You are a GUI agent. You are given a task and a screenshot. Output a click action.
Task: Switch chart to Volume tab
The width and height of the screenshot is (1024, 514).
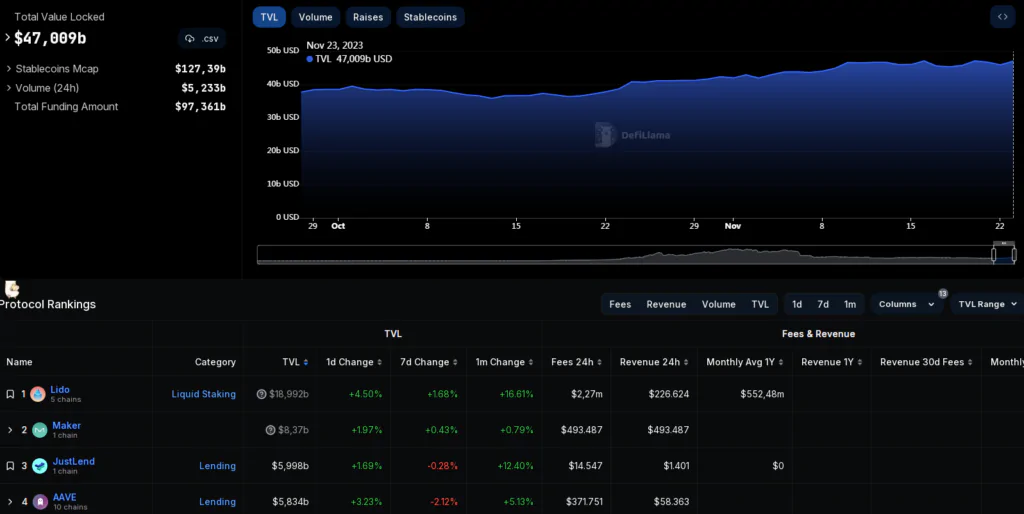click(x=315, y=17)
